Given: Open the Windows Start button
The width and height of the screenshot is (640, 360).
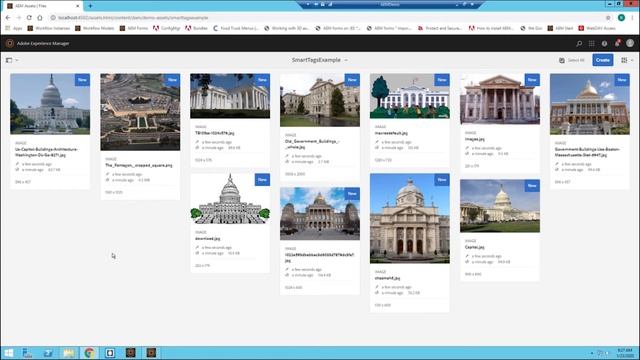Looking at the screenshot, I should click(8, 353).
